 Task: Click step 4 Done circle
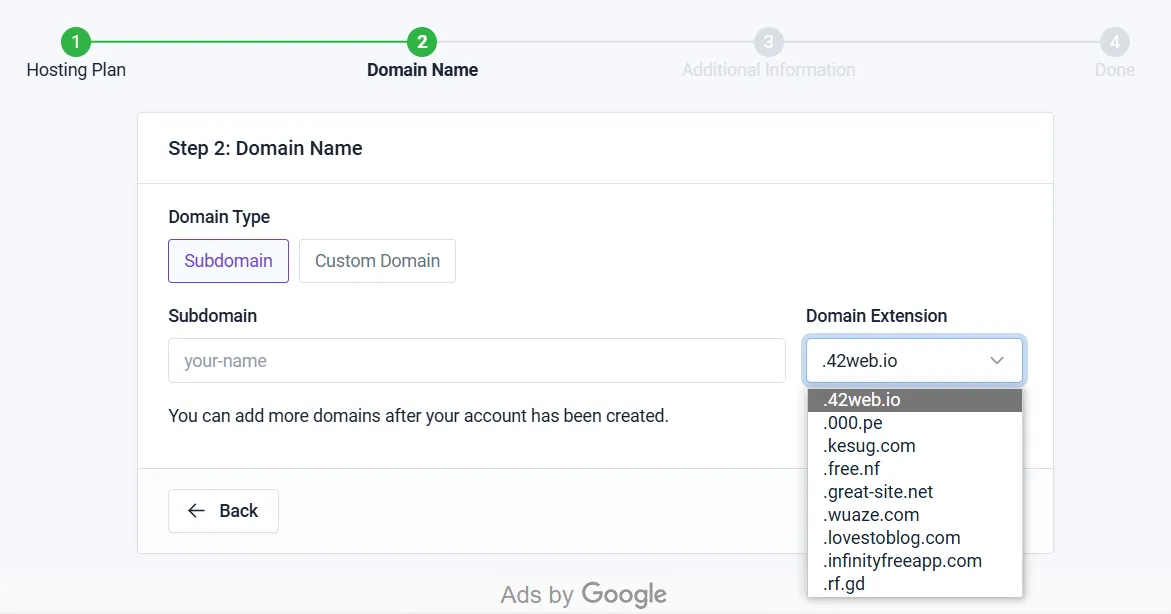1114,42
